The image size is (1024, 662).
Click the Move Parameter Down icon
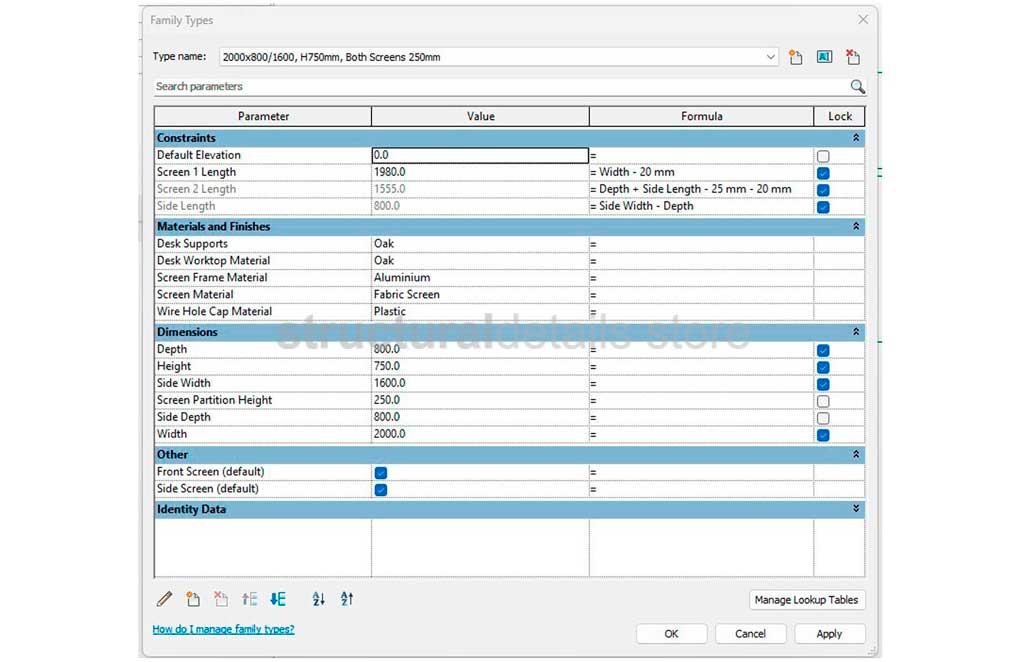[278, 599]
